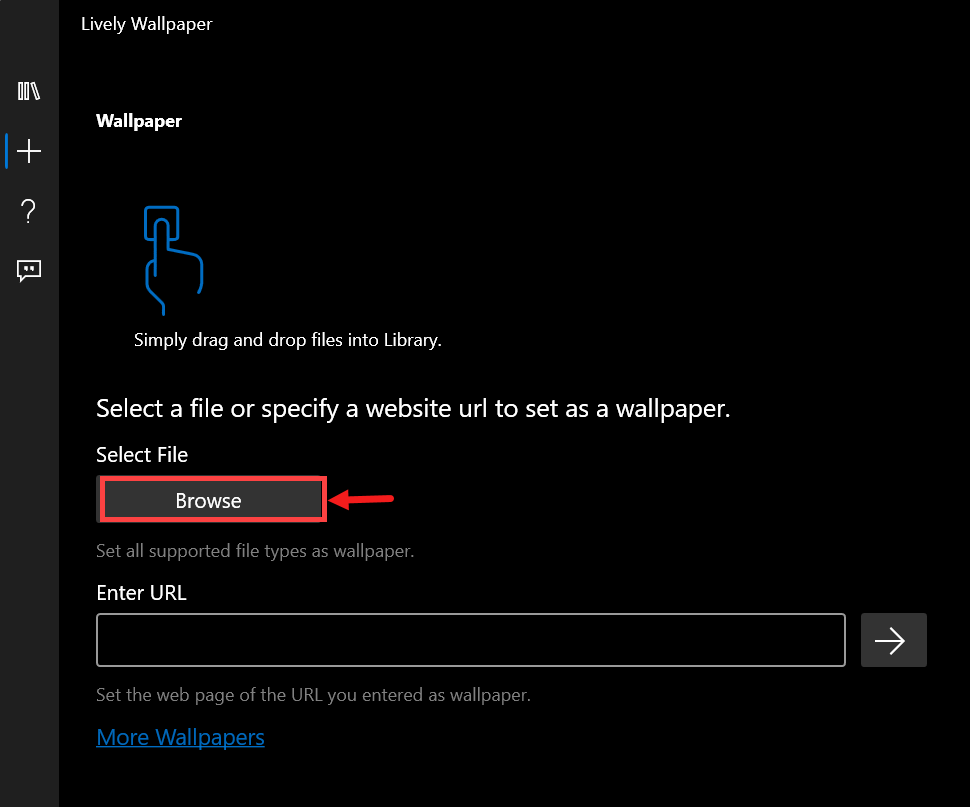Screen dimensions: 970x807
Task: Click the 'Lively Wallpaper' title text
Action: pyautogui.click(x=147, y=24)
